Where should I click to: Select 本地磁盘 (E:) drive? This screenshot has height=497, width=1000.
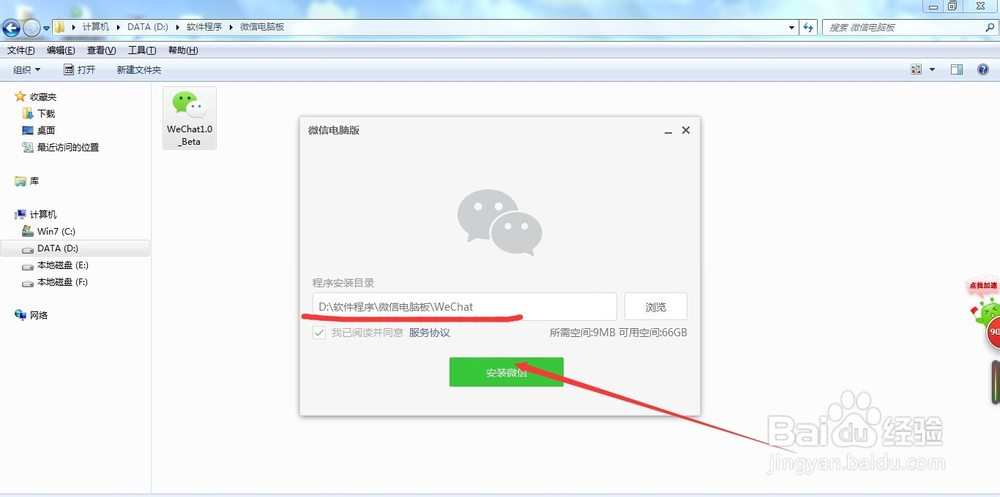[x=55, y=265]
